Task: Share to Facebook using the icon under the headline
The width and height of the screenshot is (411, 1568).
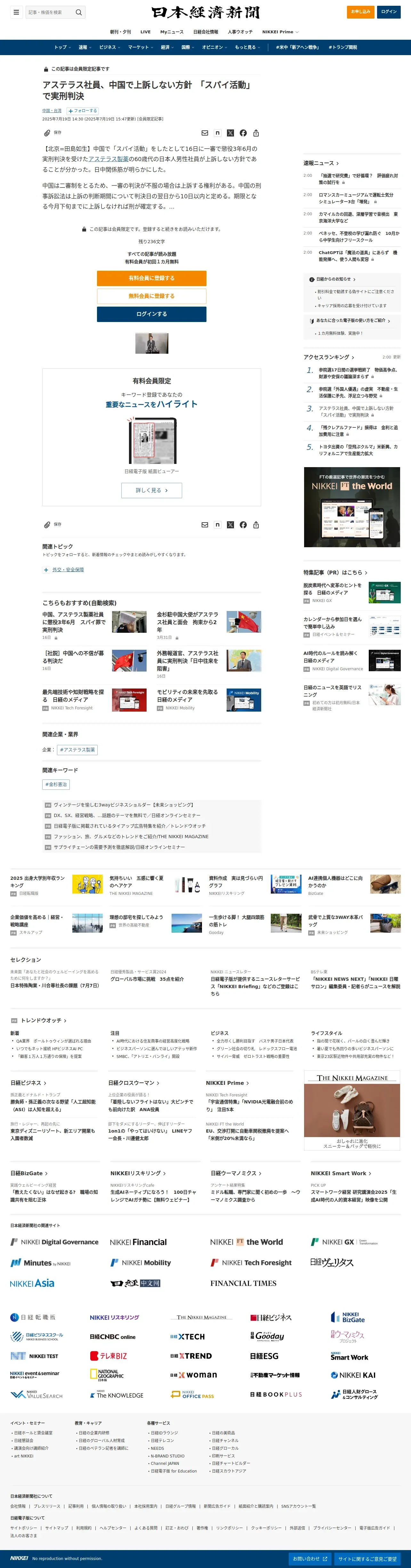Action: [x=243, y=133]
